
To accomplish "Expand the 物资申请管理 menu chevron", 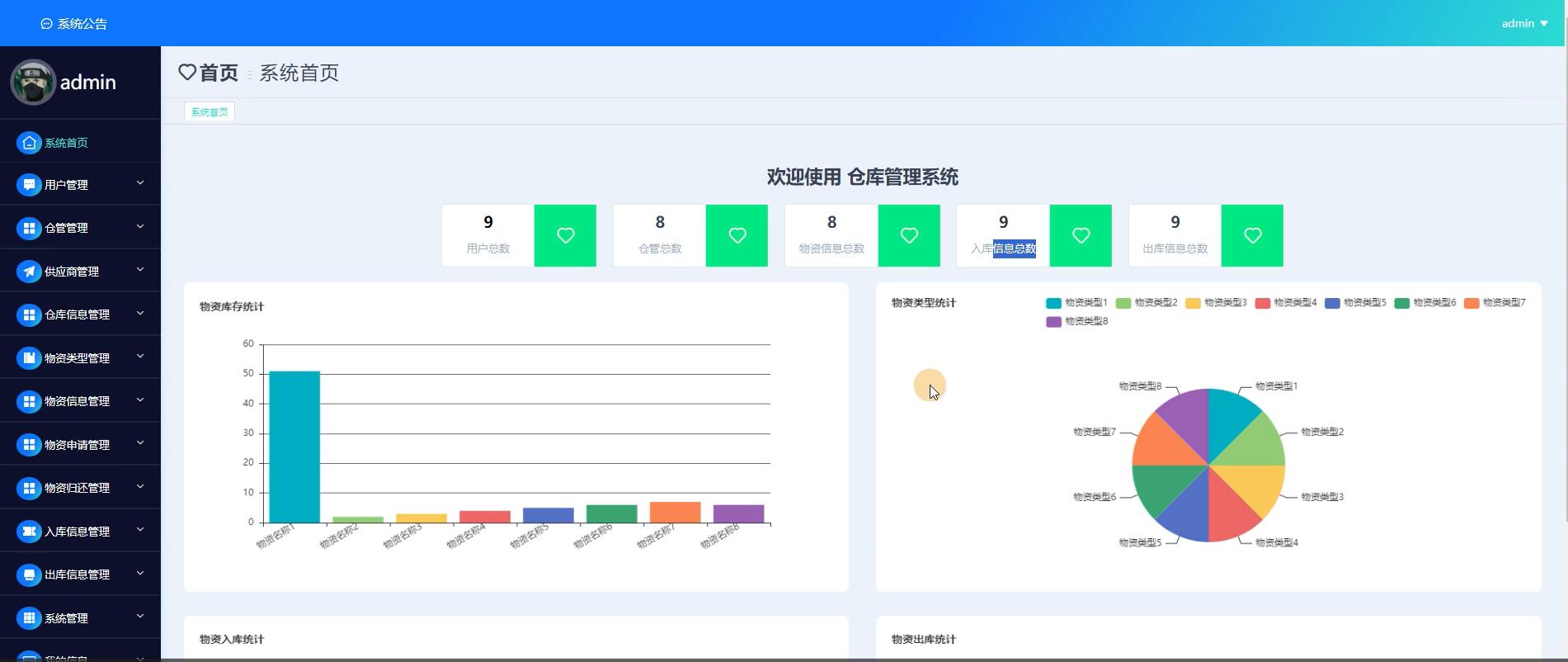I will [139, 443].
